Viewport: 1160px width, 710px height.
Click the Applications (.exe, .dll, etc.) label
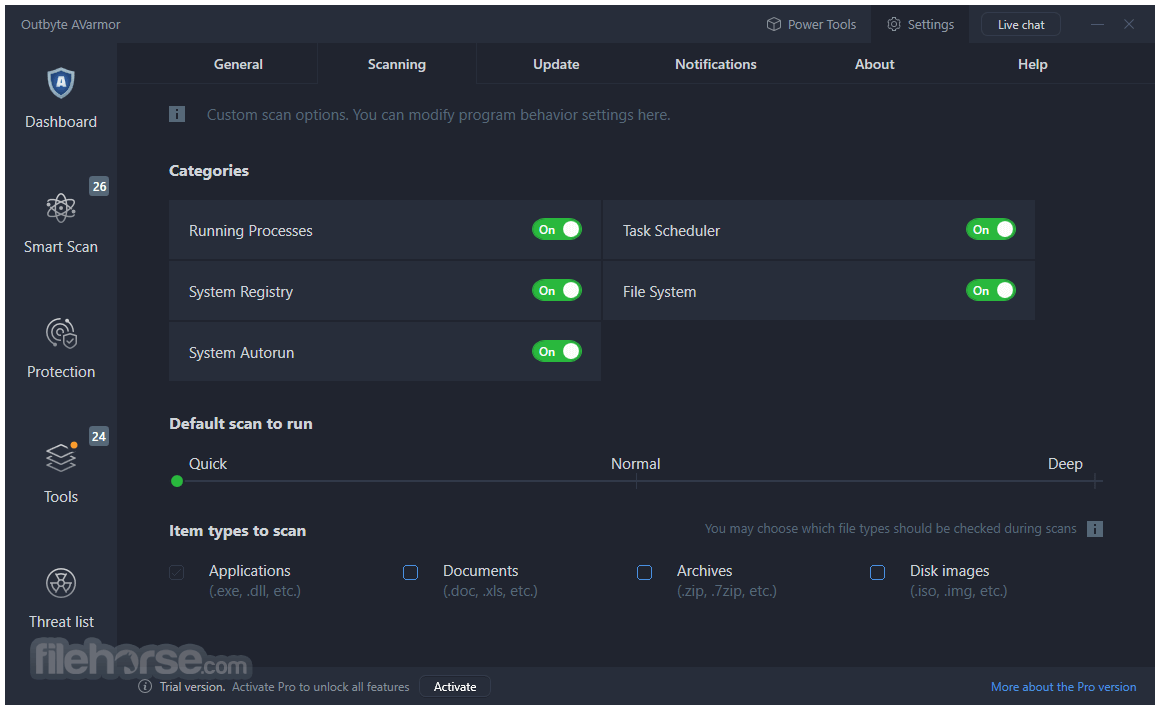254,581
